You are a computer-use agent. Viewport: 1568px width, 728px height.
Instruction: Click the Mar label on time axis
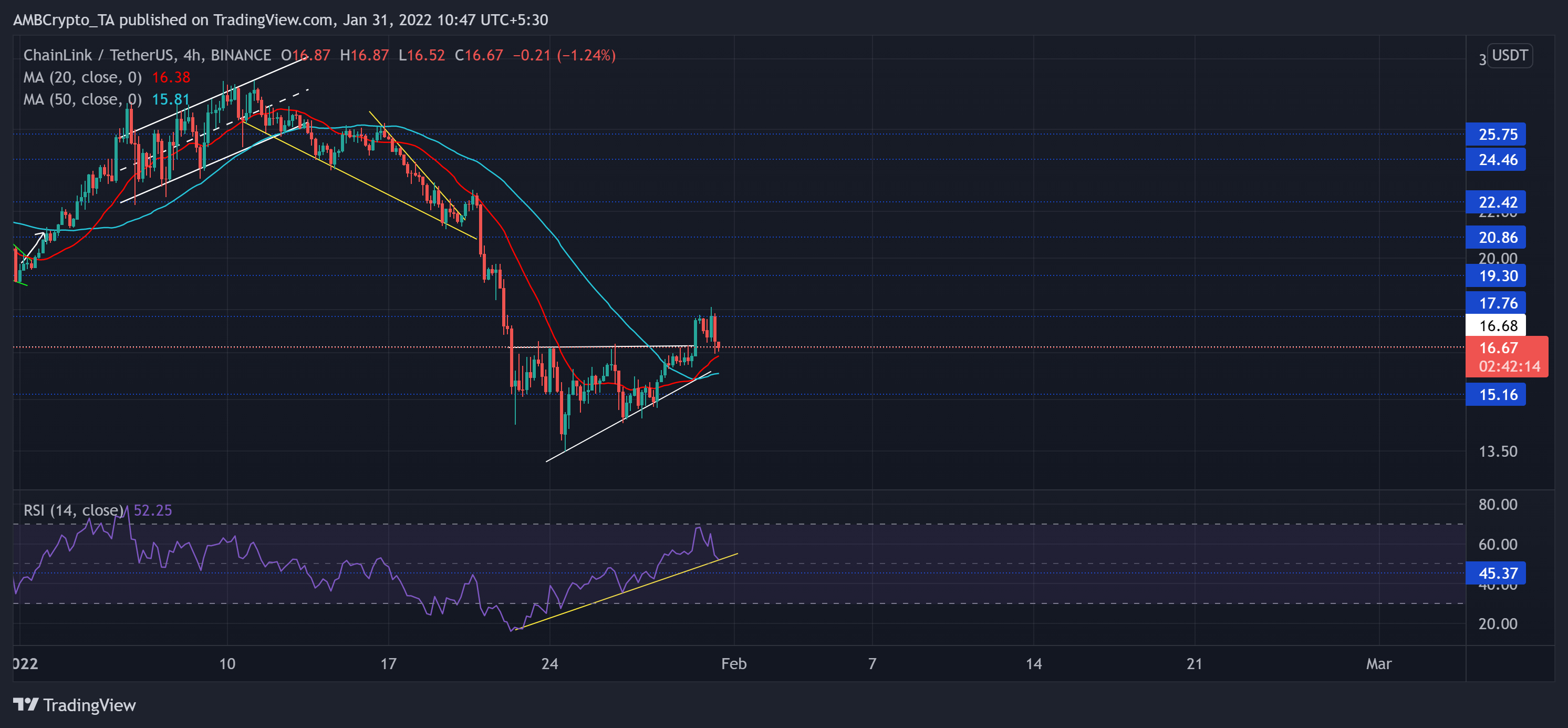tap(1379, 663)
